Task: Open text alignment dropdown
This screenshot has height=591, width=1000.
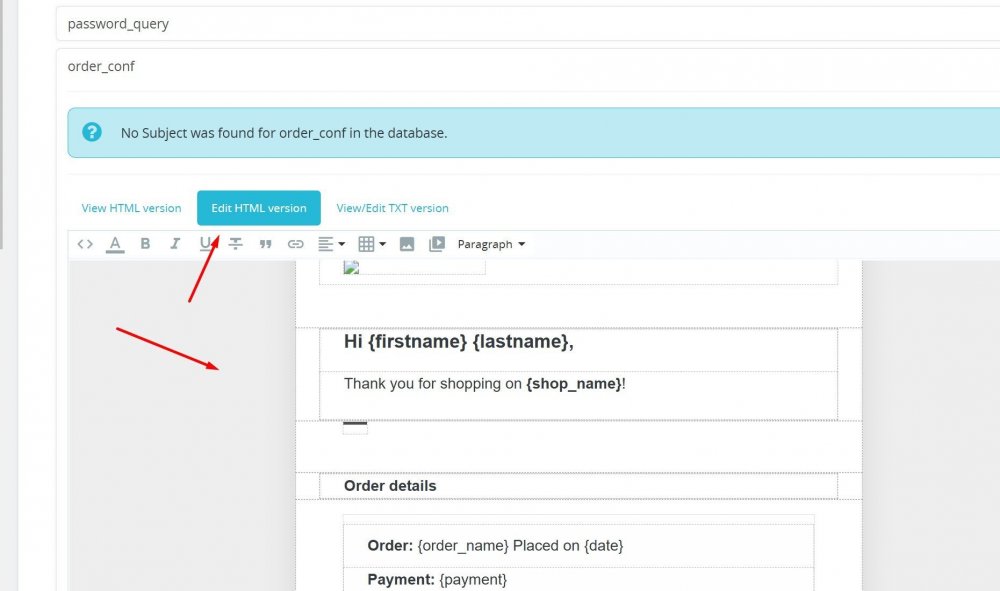Action: (x=332, y=244)
